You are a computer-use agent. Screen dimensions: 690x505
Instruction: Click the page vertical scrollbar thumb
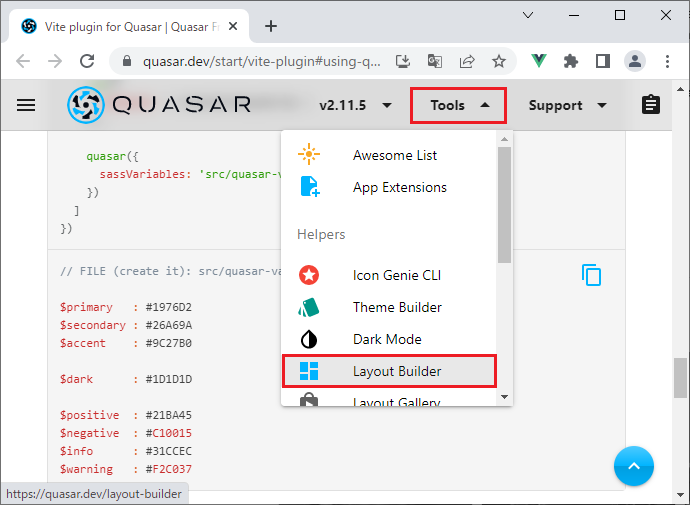tap(680, 378)
